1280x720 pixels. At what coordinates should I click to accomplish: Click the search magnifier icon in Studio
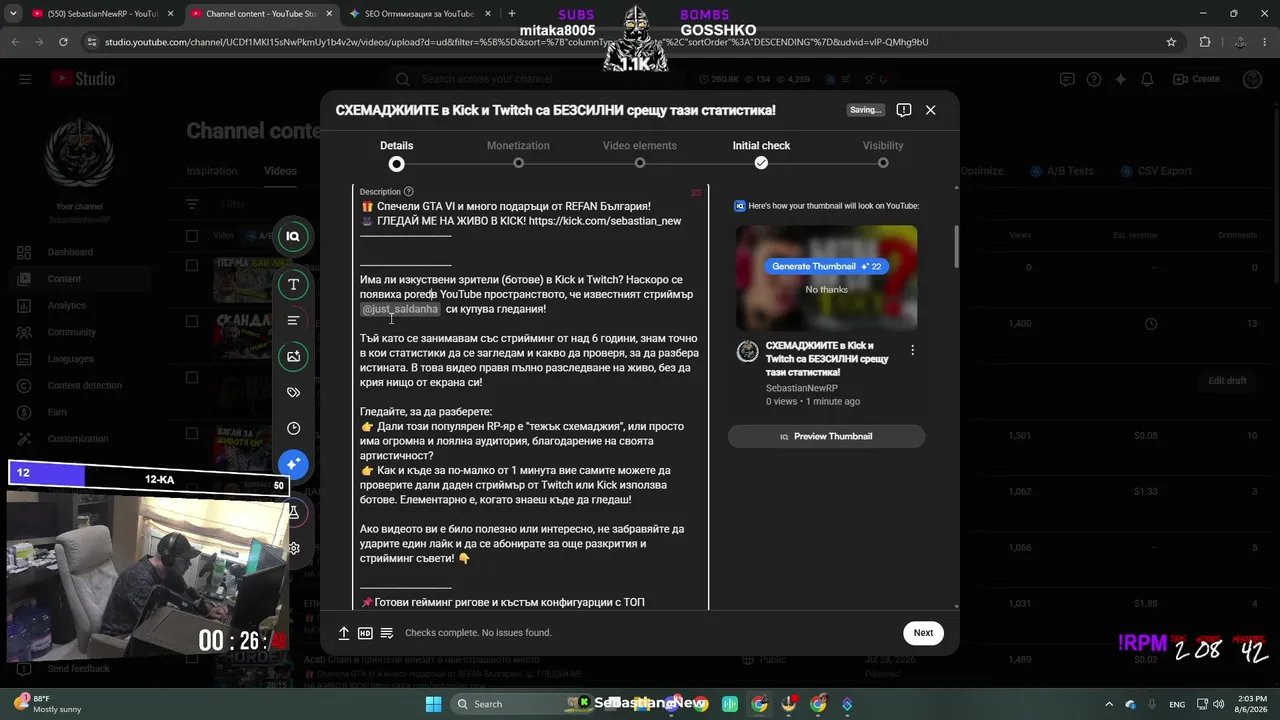coord(402,79)
